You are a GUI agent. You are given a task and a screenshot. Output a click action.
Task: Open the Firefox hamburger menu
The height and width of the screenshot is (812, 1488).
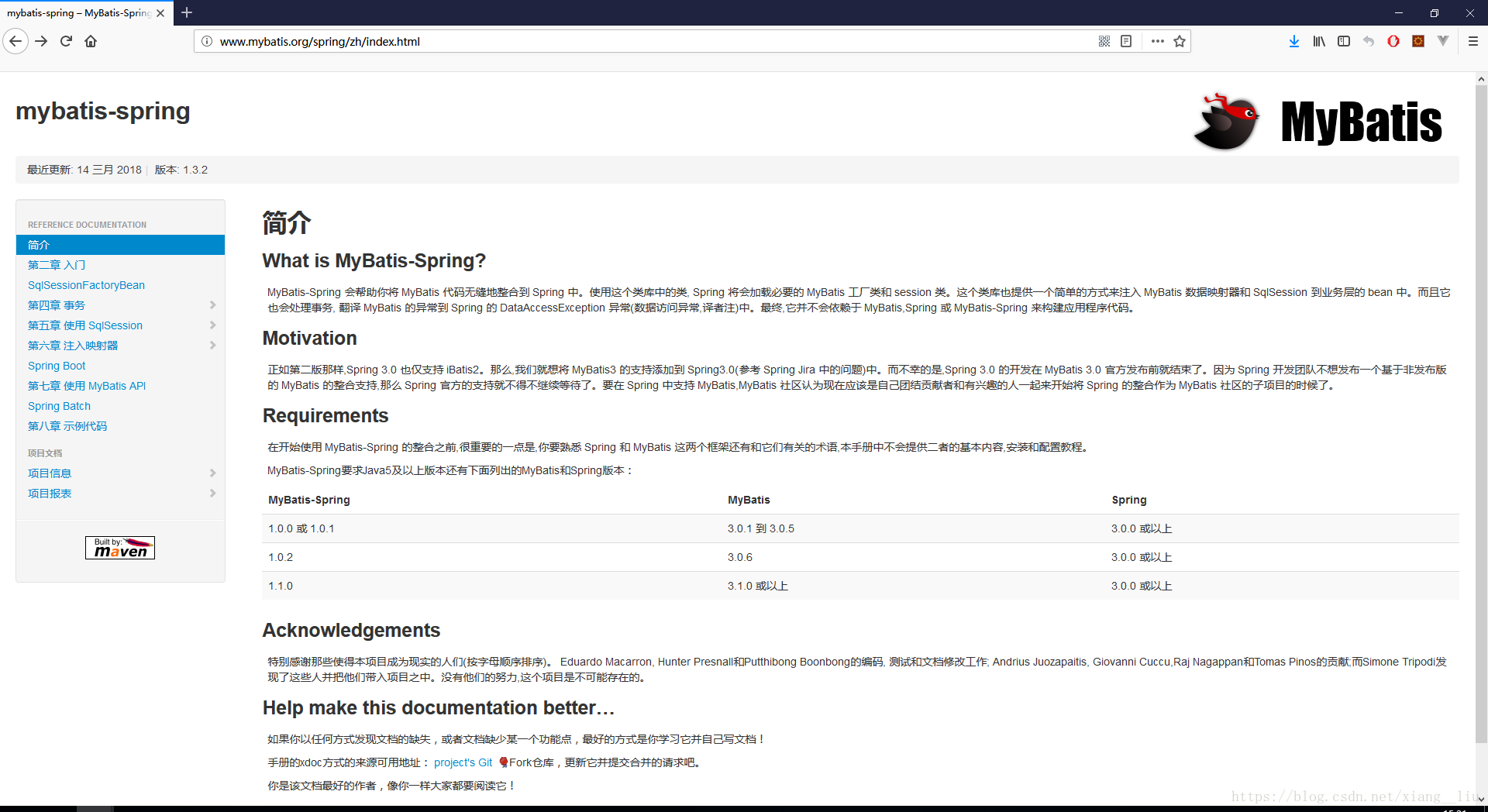(1473, 41)
